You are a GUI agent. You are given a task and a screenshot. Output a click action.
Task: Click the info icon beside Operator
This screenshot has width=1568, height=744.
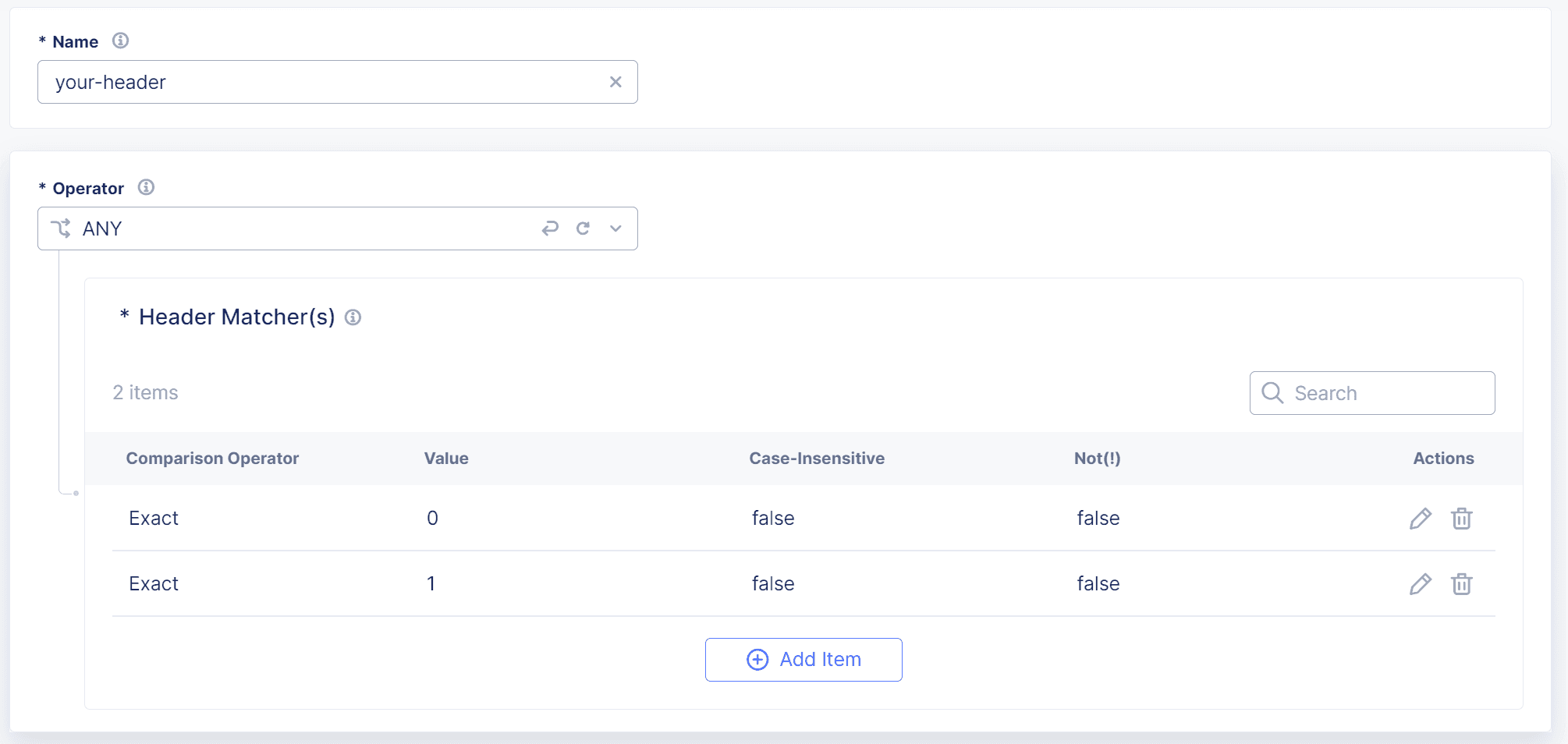[x=146, y=187]
